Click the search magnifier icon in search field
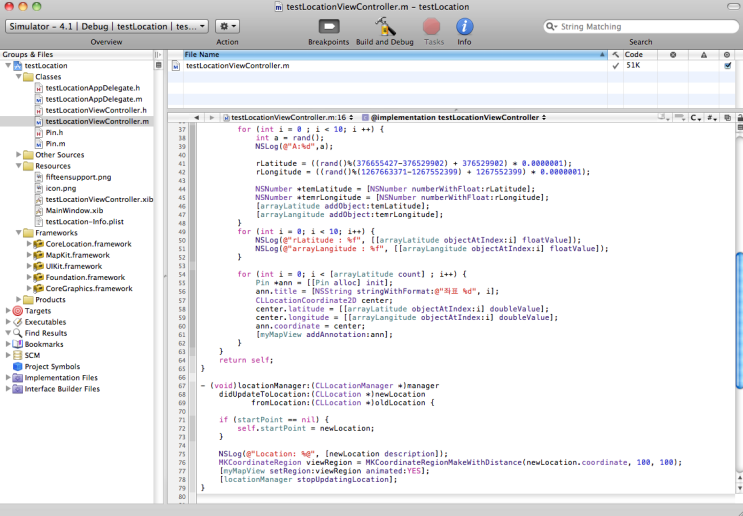 [x=551, y=27]
